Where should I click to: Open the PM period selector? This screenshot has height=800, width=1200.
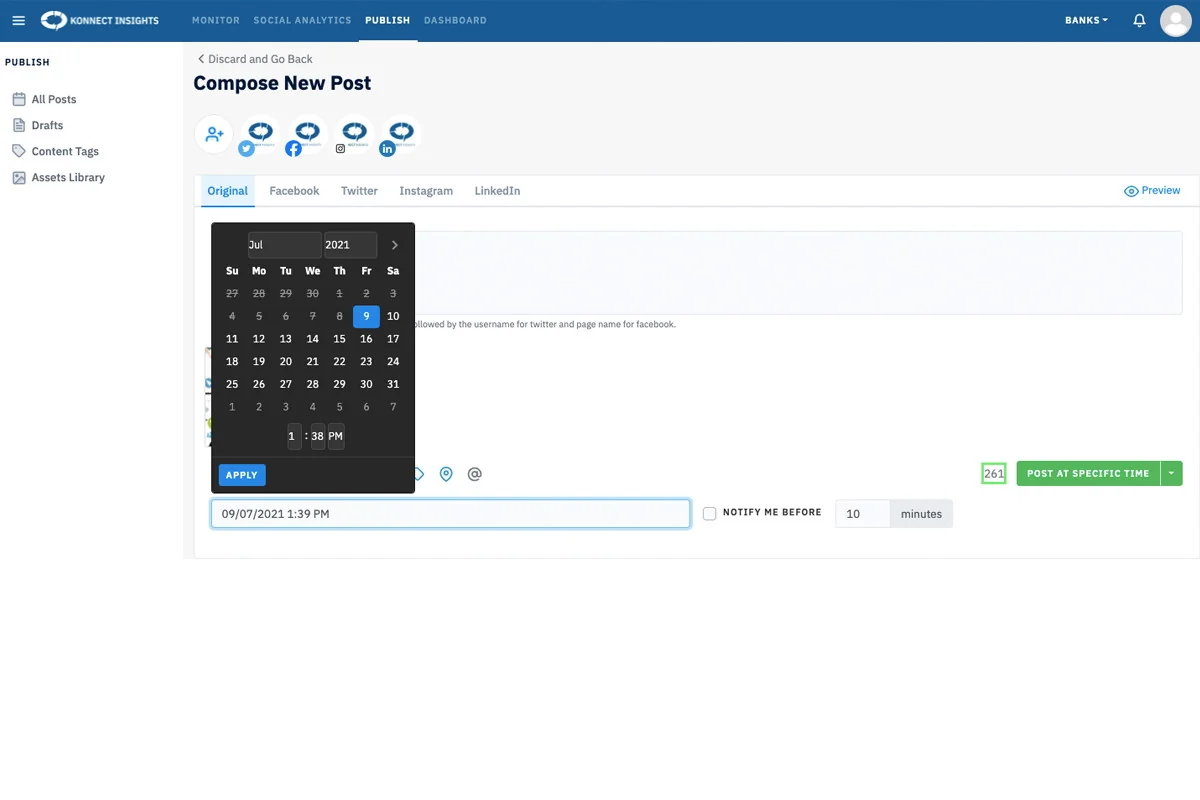[x=336, y=436]
